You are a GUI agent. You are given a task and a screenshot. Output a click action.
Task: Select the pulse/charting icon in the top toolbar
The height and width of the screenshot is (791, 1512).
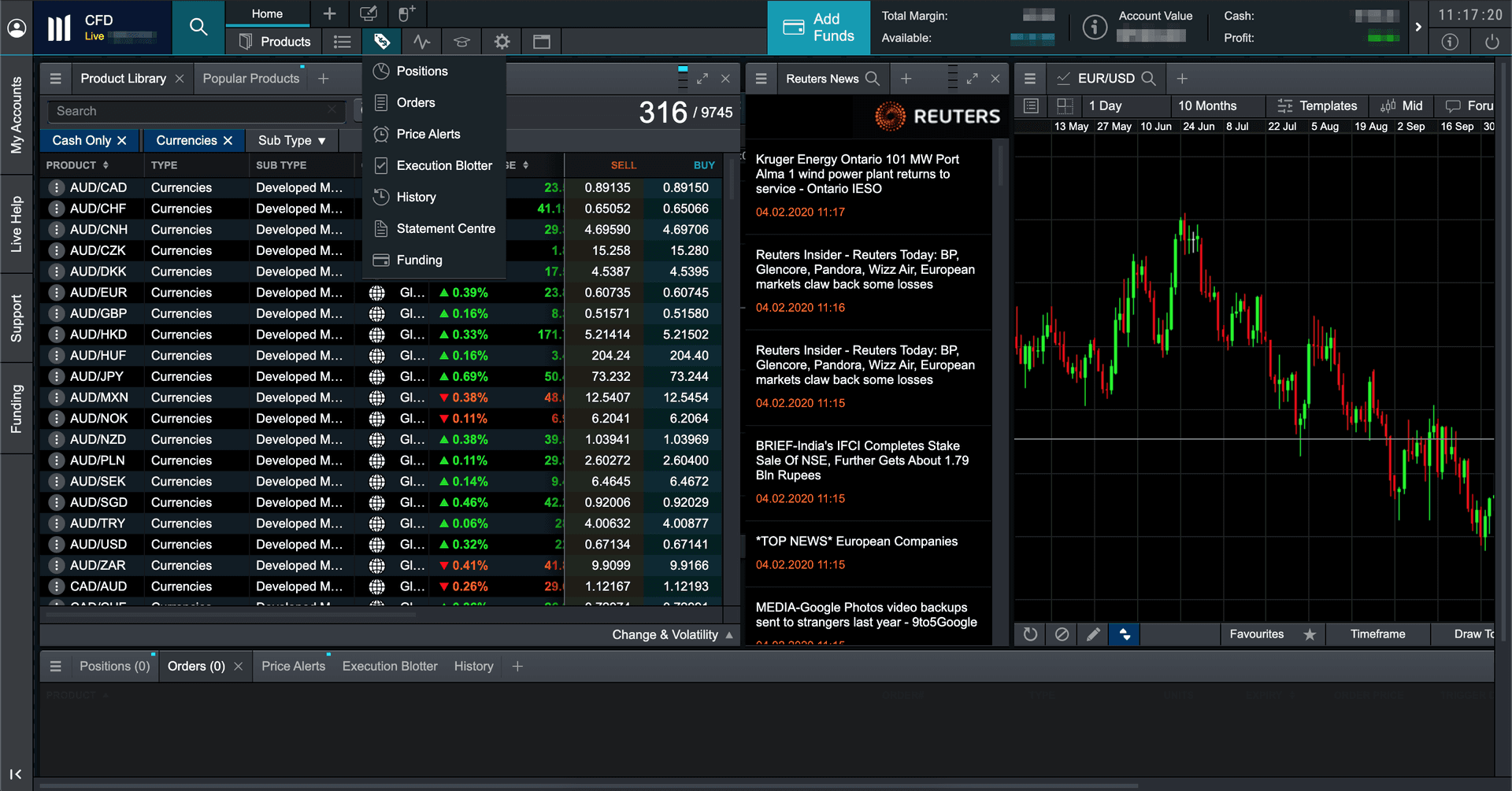(x=422, y=42)
